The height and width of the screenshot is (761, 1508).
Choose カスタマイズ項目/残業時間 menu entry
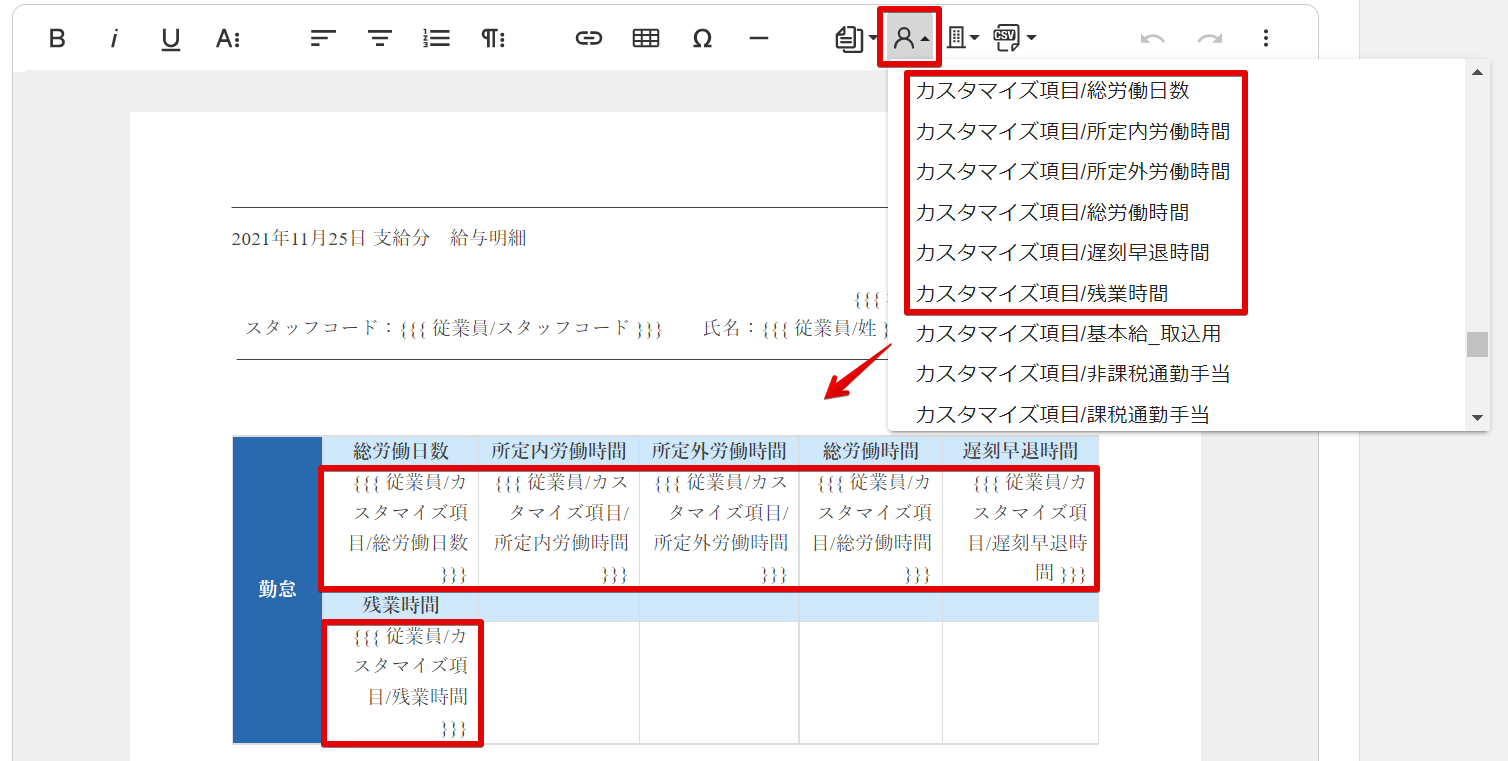tap(1041, 293)
